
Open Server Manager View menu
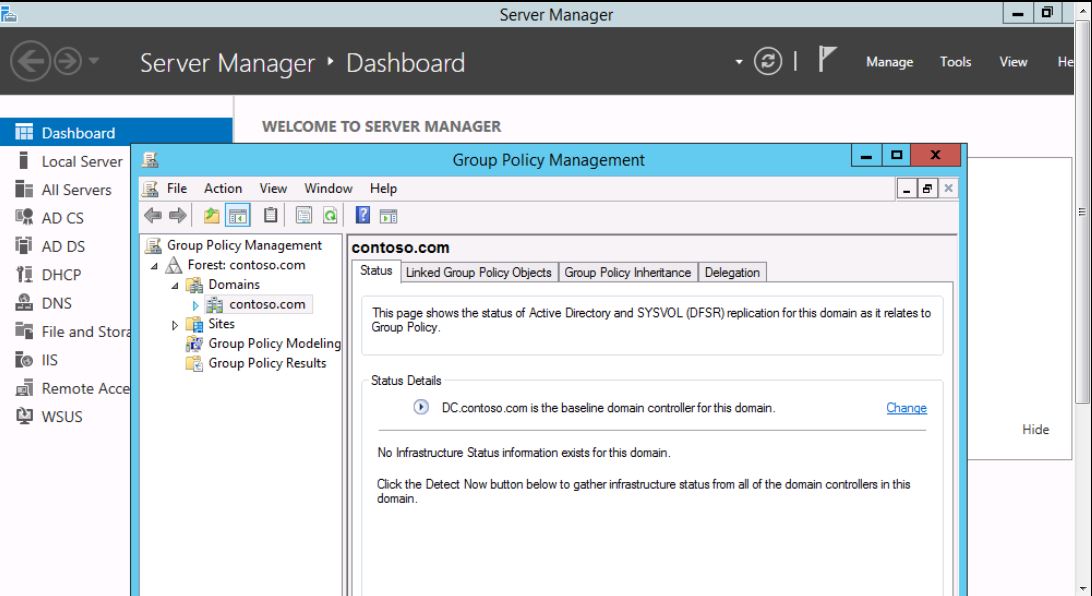point(1013,62)
